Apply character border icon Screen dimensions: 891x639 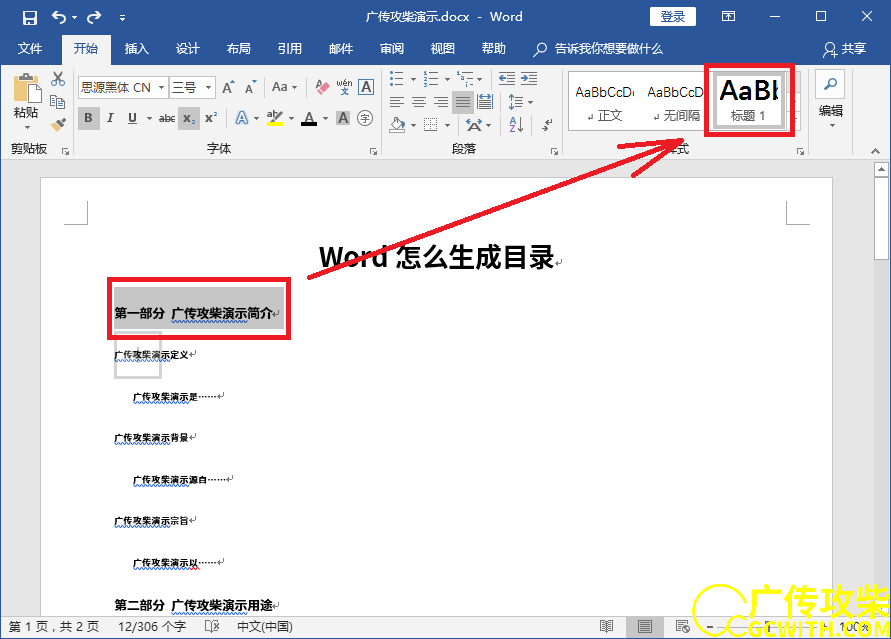click(x=366, y=87)
